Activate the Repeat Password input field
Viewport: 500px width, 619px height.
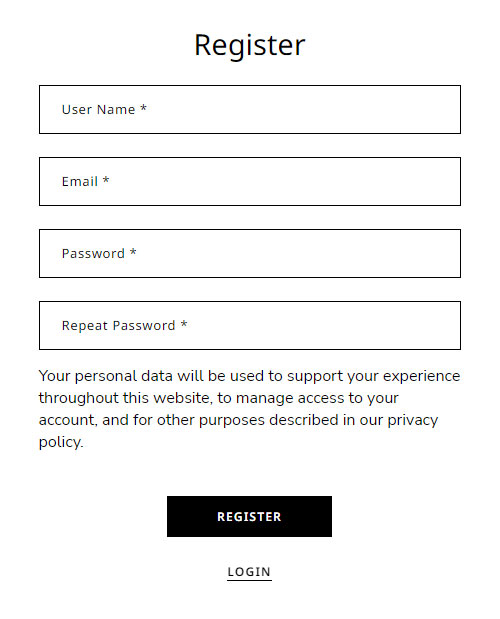click(x=250, y=326)
